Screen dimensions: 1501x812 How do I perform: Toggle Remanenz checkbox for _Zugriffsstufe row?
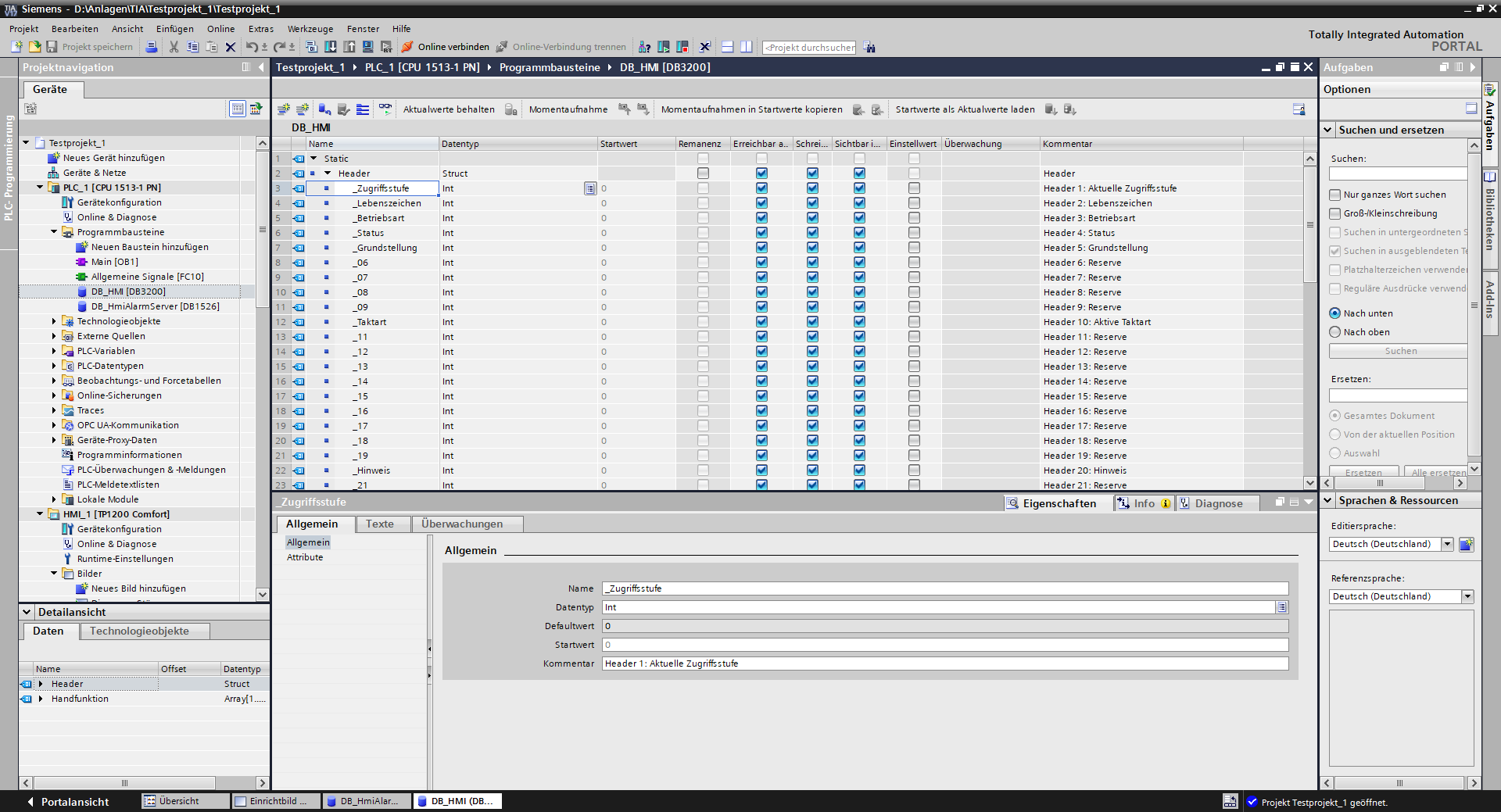(703, 188)
